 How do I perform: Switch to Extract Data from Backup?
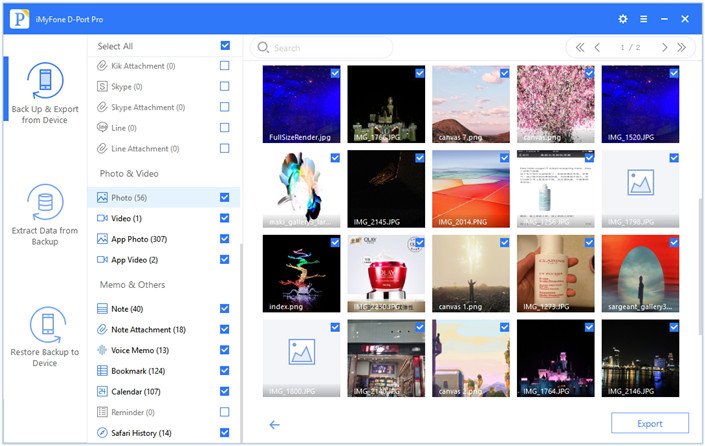tap(44, 215)
